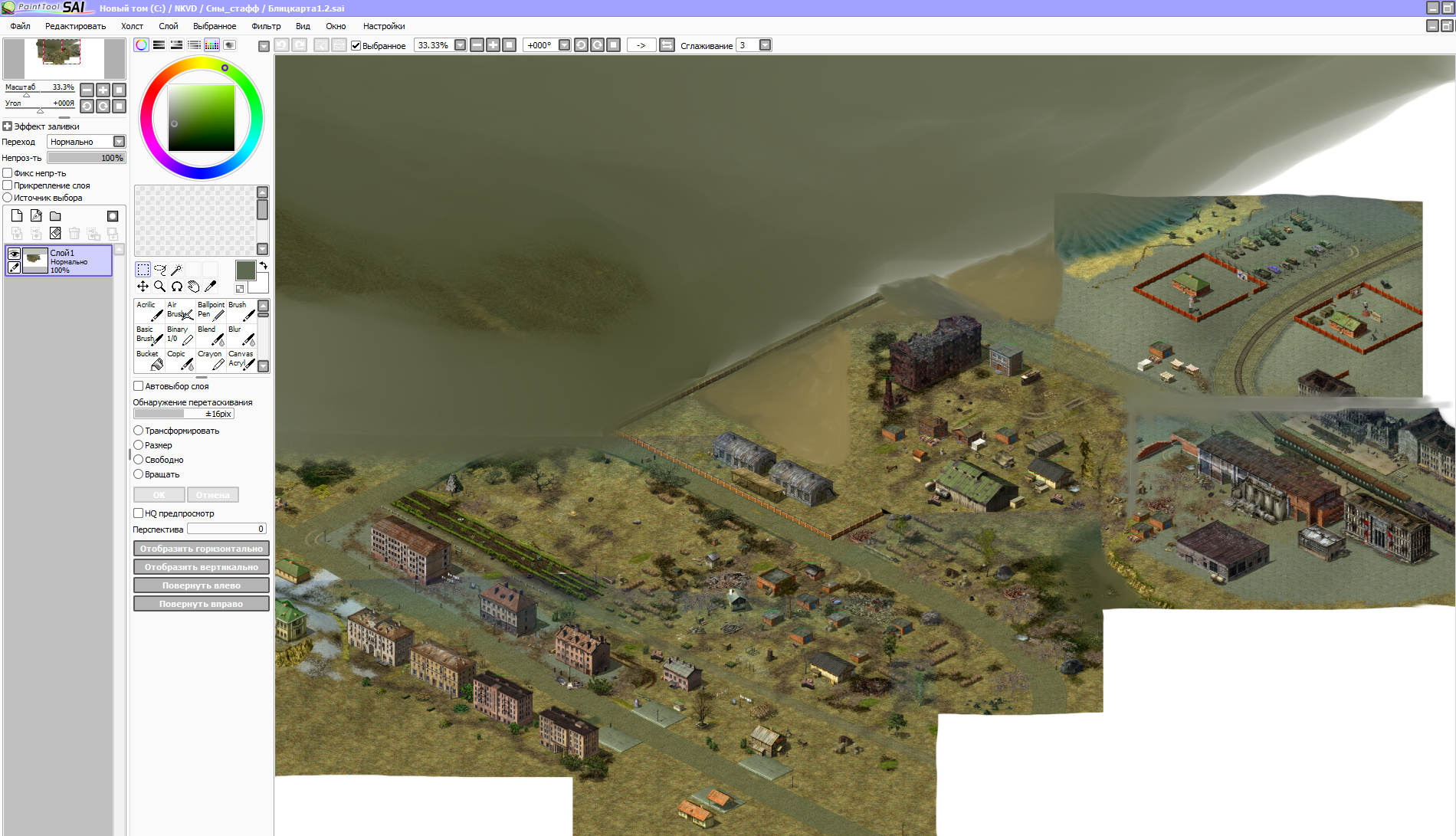1456x836 pixels.
Task: Hide Слой1 layer with the eye icon
Action: (14, 254)
